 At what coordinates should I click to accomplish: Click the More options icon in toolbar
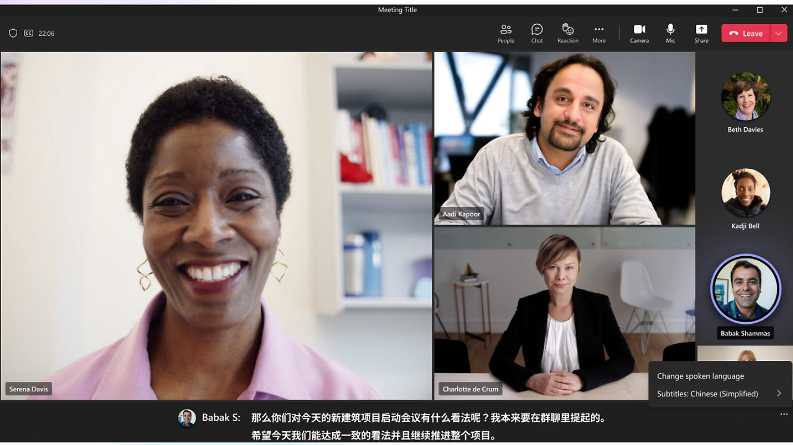[x=599, y=32]
